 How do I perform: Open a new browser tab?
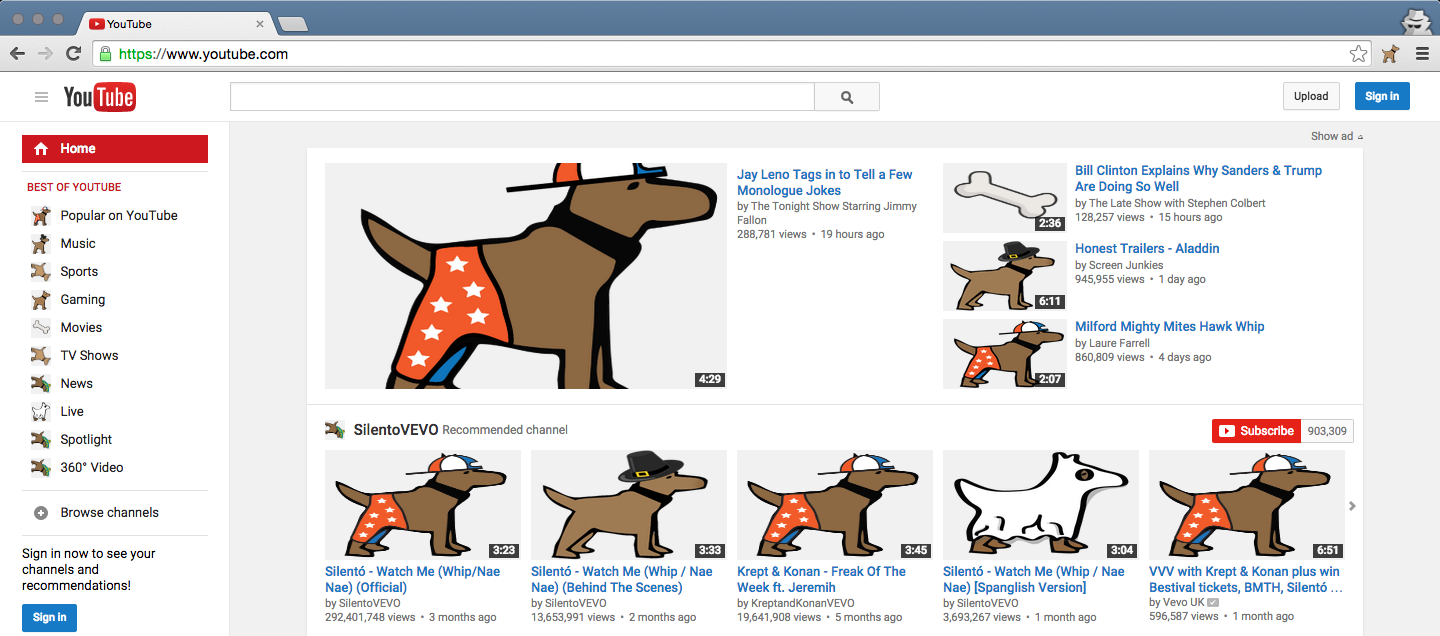point(292,24)
